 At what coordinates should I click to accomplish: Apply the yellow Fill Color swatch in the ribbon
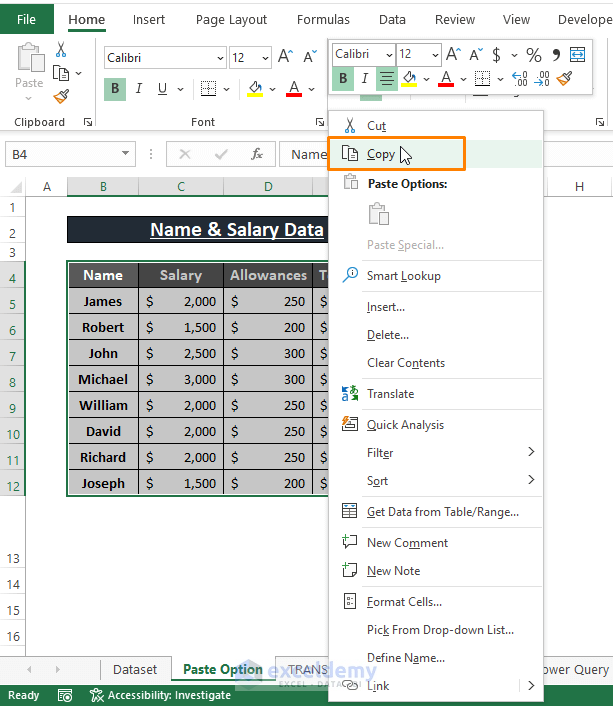[255, 89]
